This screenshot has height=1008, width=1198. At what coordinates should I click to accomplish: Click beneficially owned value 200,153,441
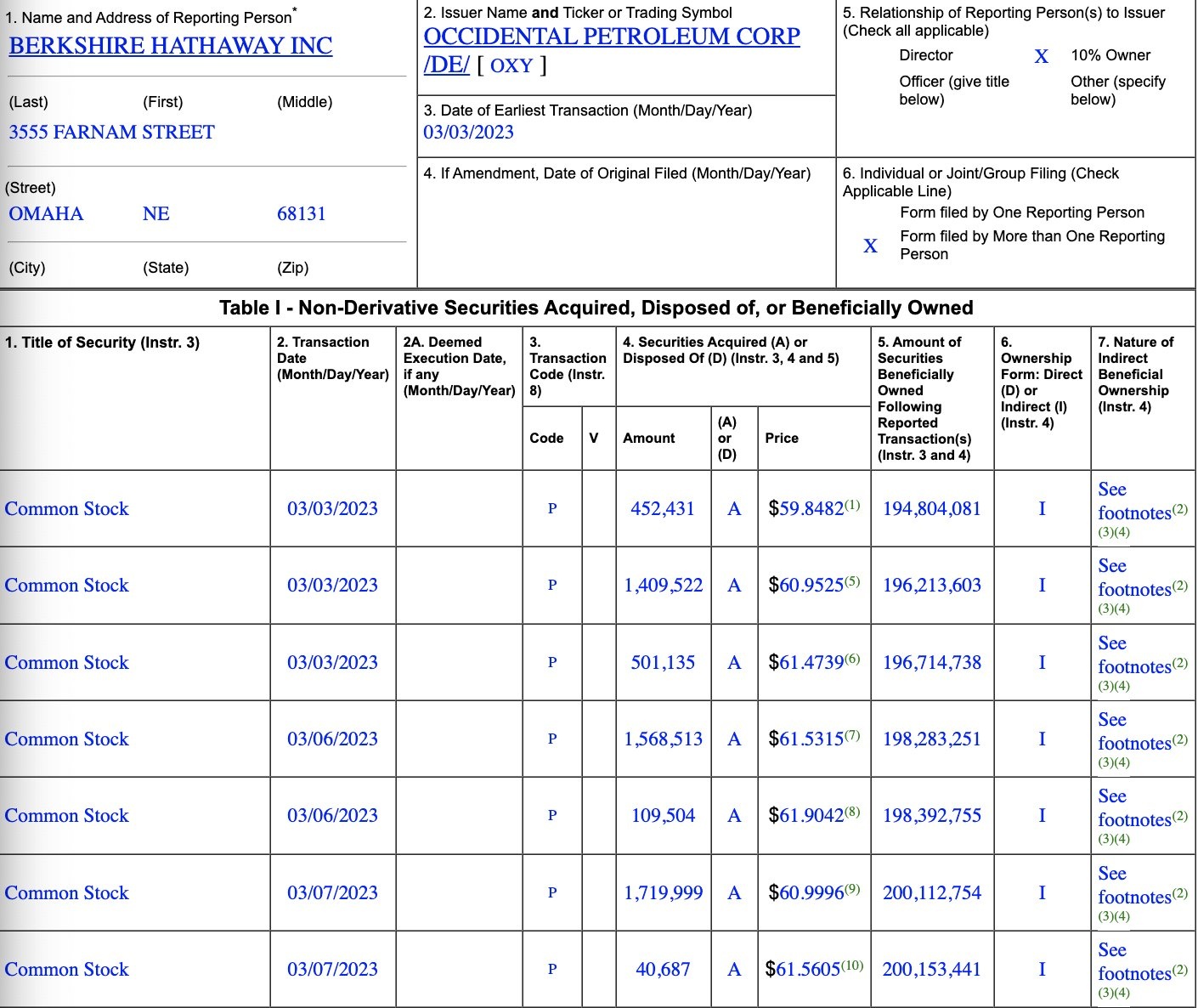coord(932,970)
